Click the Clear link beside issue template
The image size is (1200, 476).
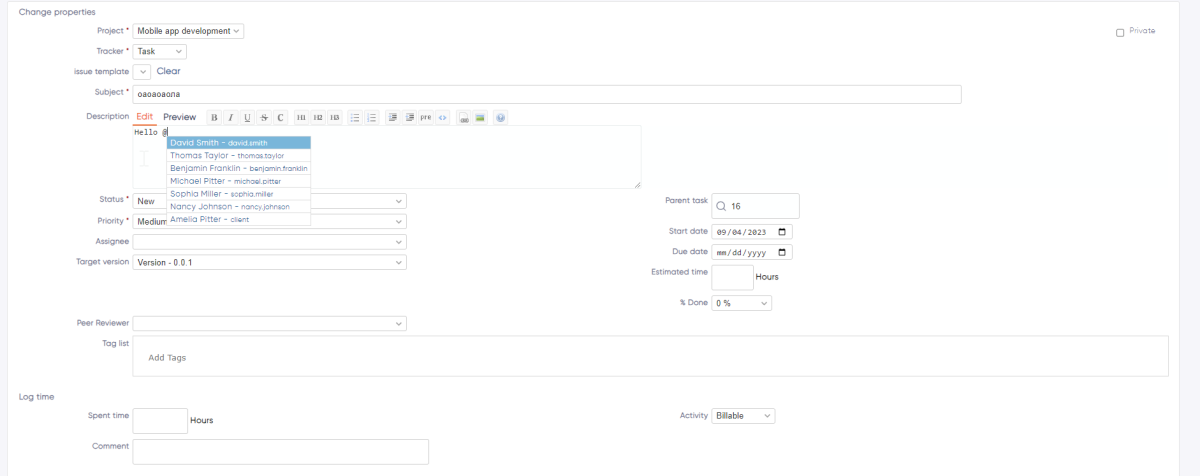tap(168, 71)
